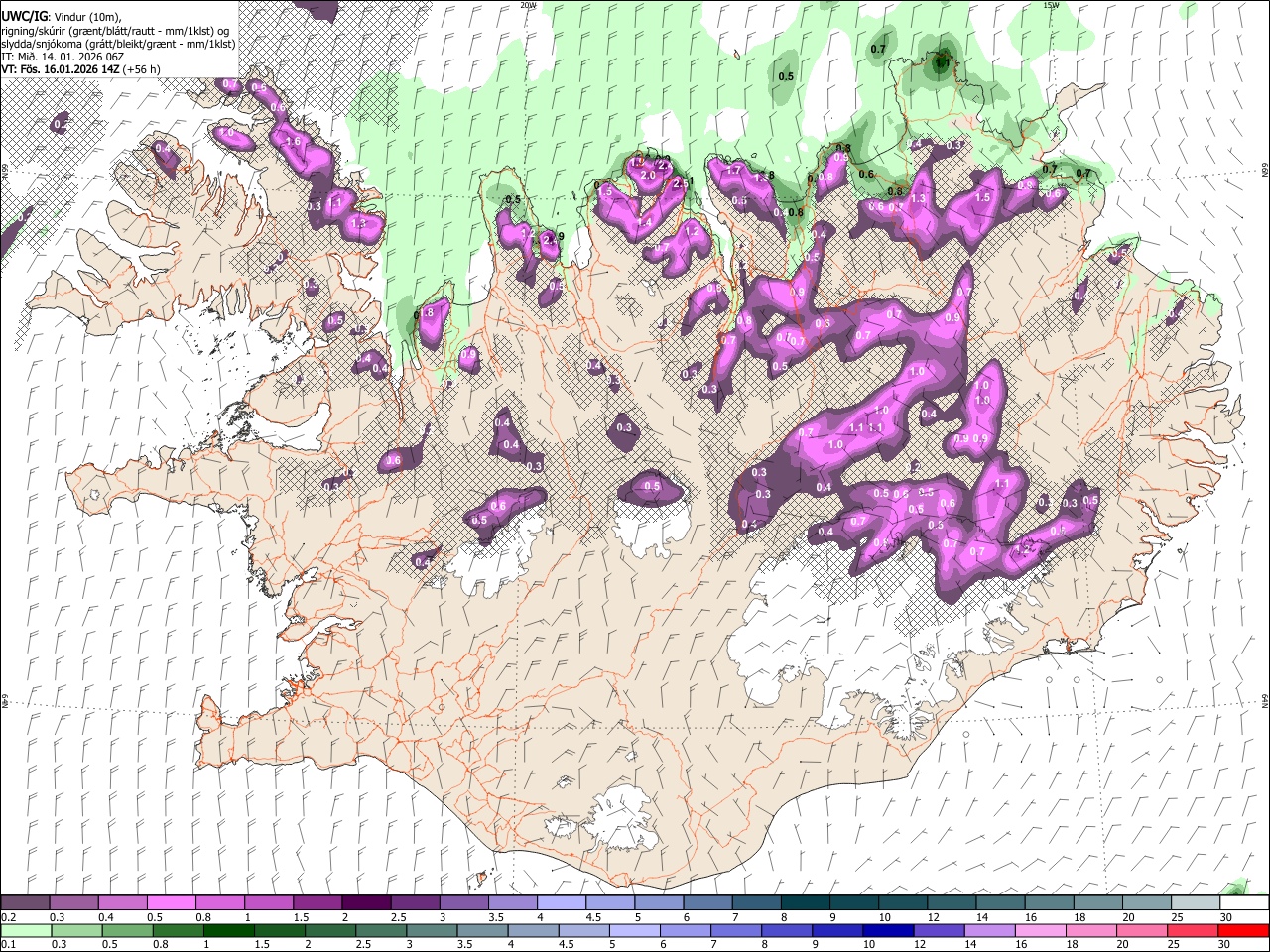Pick the bright red rain swatch above 30

click(x=1242, y=930)
